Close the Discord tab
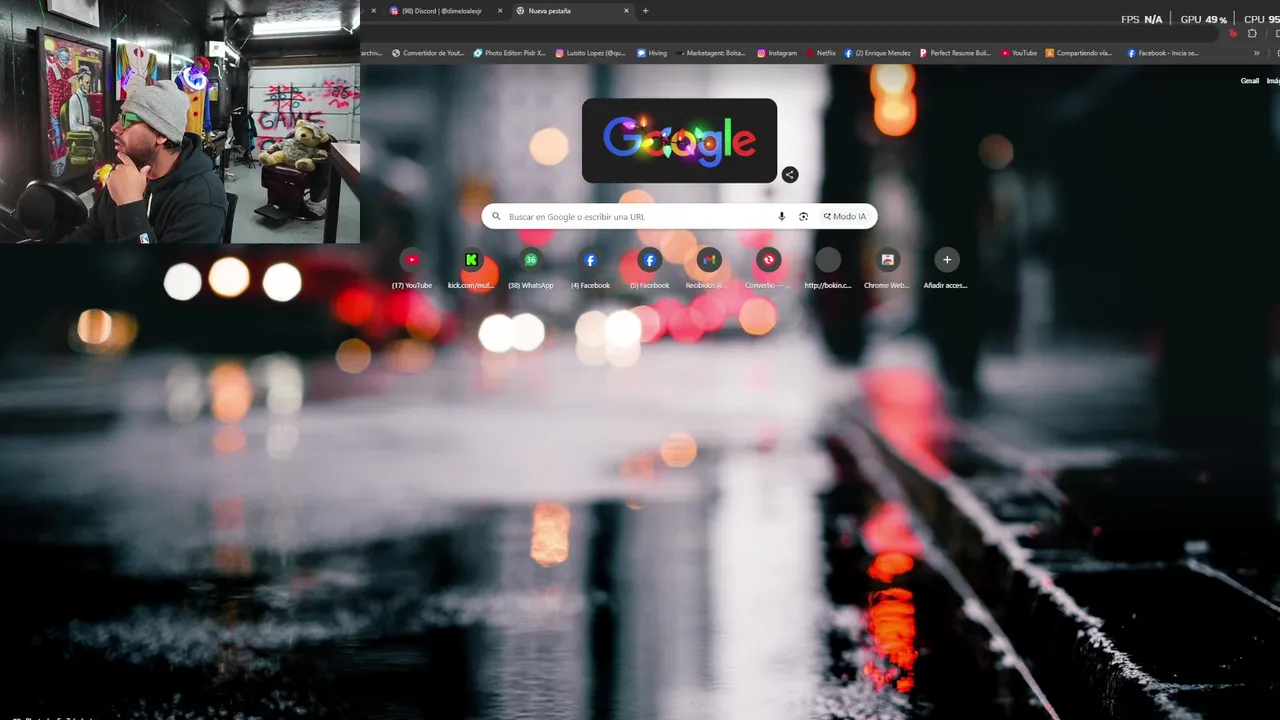 point(500,11)
